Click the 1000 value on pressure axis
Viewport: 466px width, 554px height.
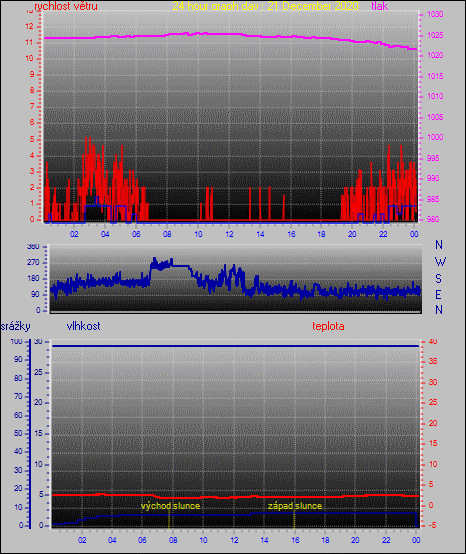point(435,137)
